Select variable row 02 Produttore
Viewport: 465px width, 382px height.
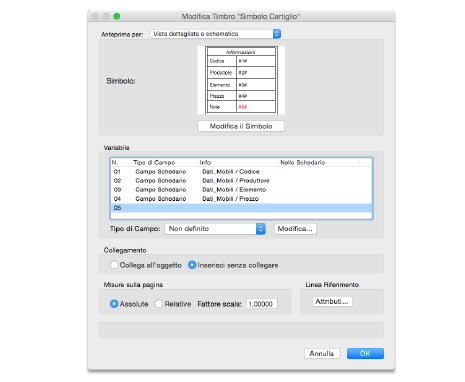241,181
